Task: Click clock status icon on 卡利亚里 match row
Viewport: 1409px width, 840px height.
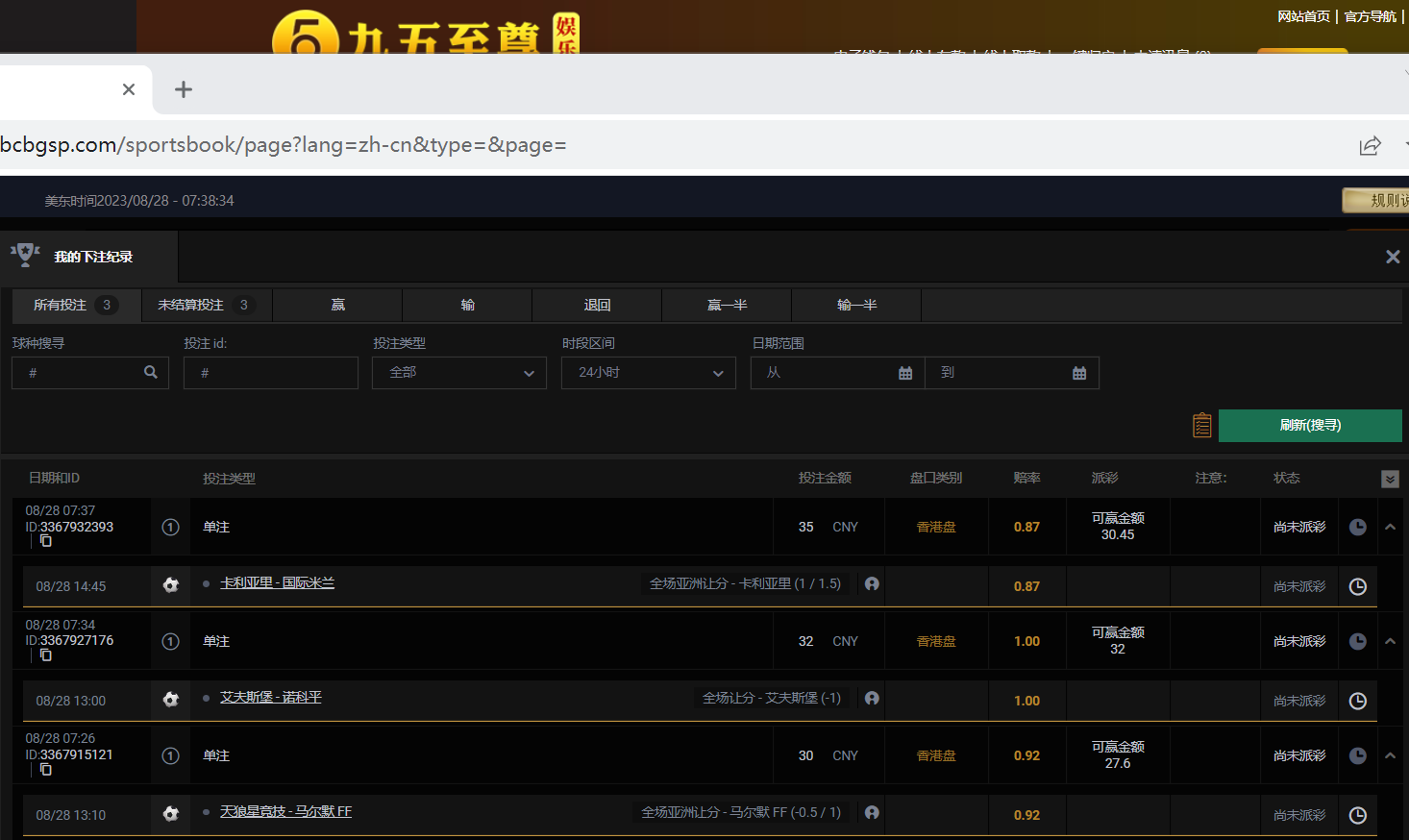Action: (1357, 586)
